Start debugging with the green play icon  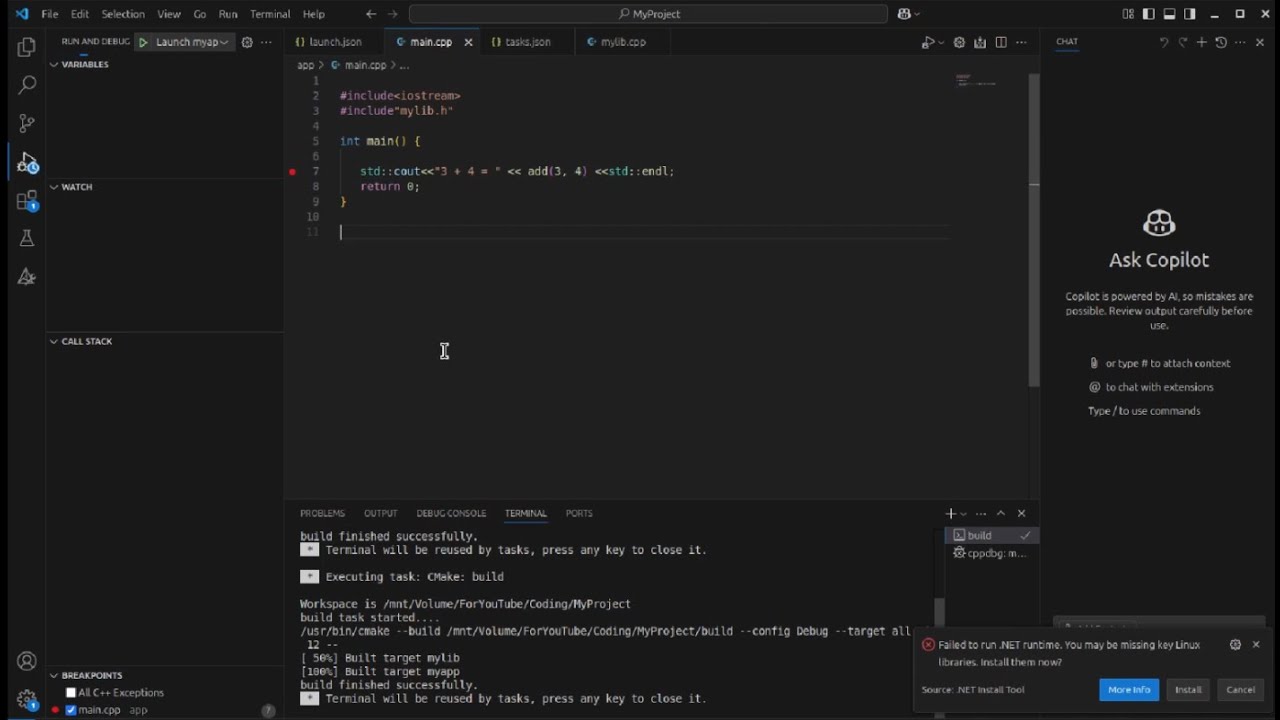coord(143,42)
